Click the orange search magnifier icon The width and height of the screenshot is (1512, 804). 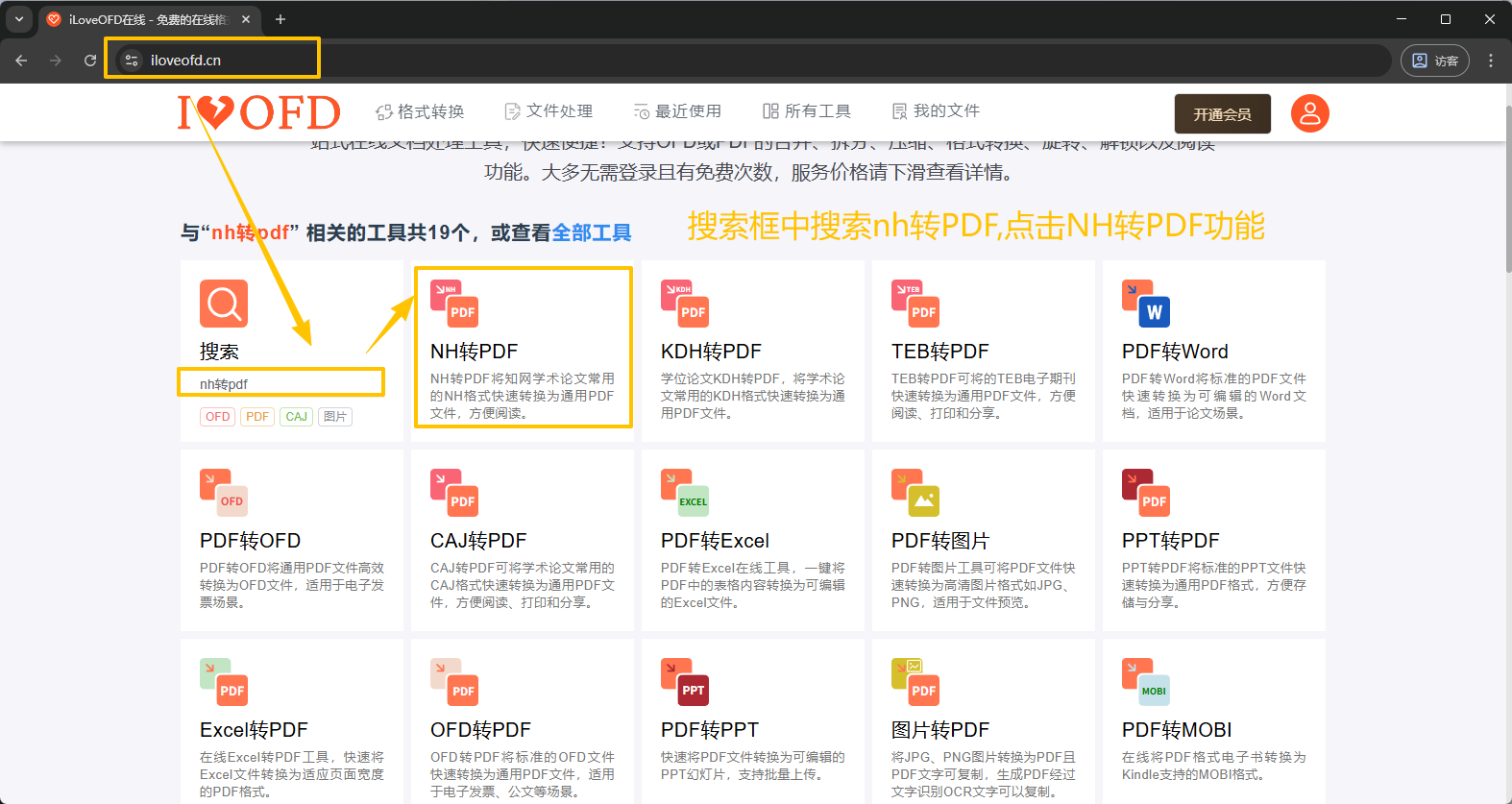224,304
